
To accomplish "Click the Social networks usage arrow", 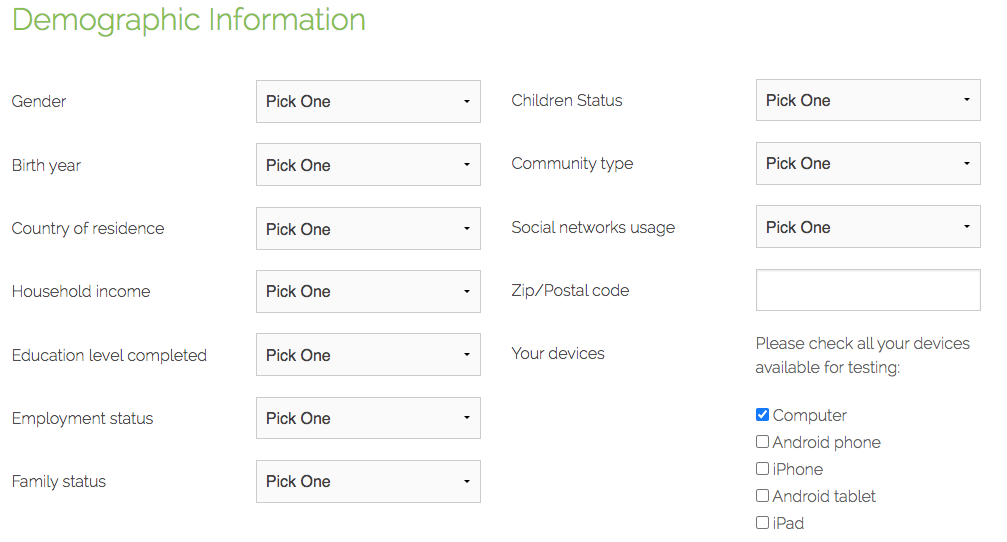I will pos(966,227).
